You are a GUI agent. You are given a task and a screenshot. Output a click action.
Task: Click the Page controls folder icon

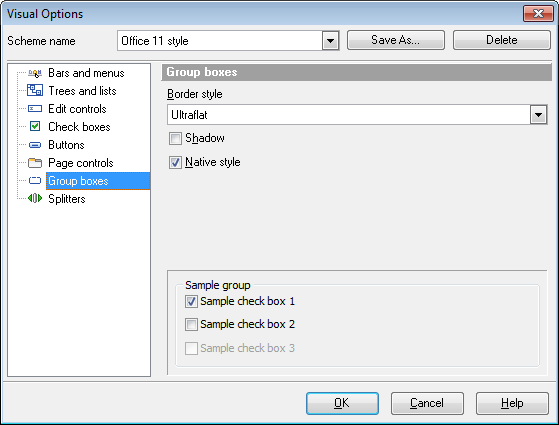35,163
